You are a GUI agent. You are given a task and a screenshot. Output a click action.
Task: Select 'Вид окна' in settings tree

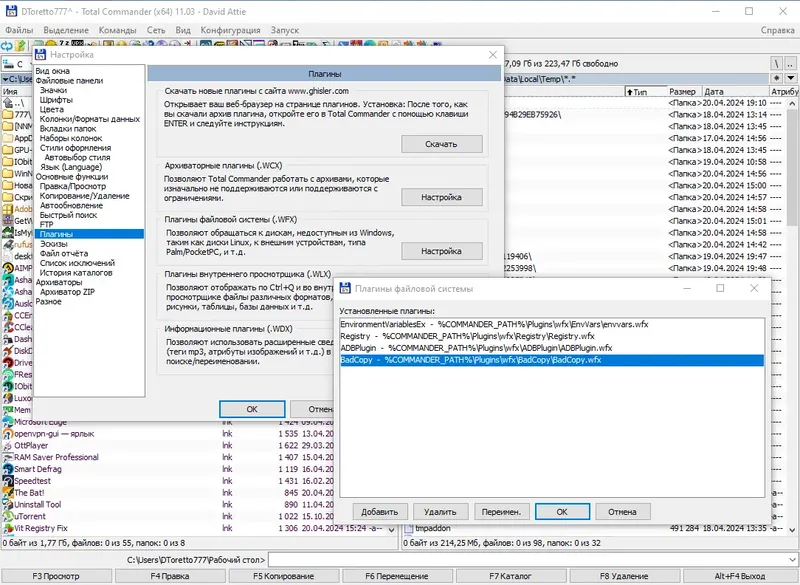[x=53, y=71]
